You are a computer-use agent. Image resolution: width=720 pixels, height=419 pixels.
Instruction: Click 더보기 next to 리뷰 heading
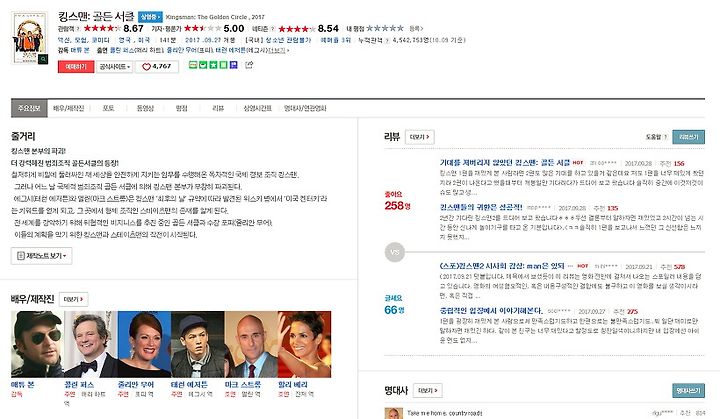420,137
